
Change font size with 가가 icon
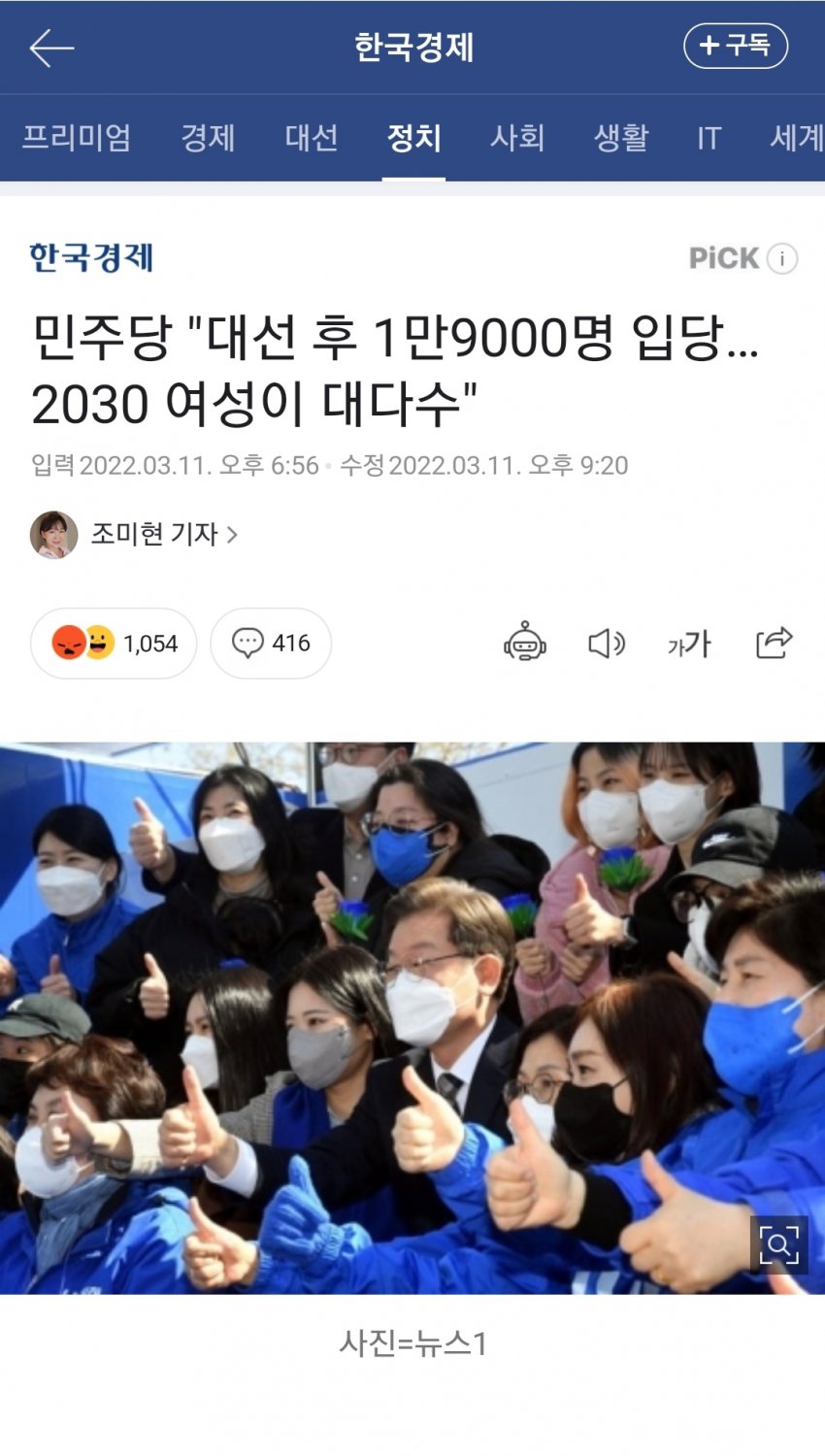[689, 643]
